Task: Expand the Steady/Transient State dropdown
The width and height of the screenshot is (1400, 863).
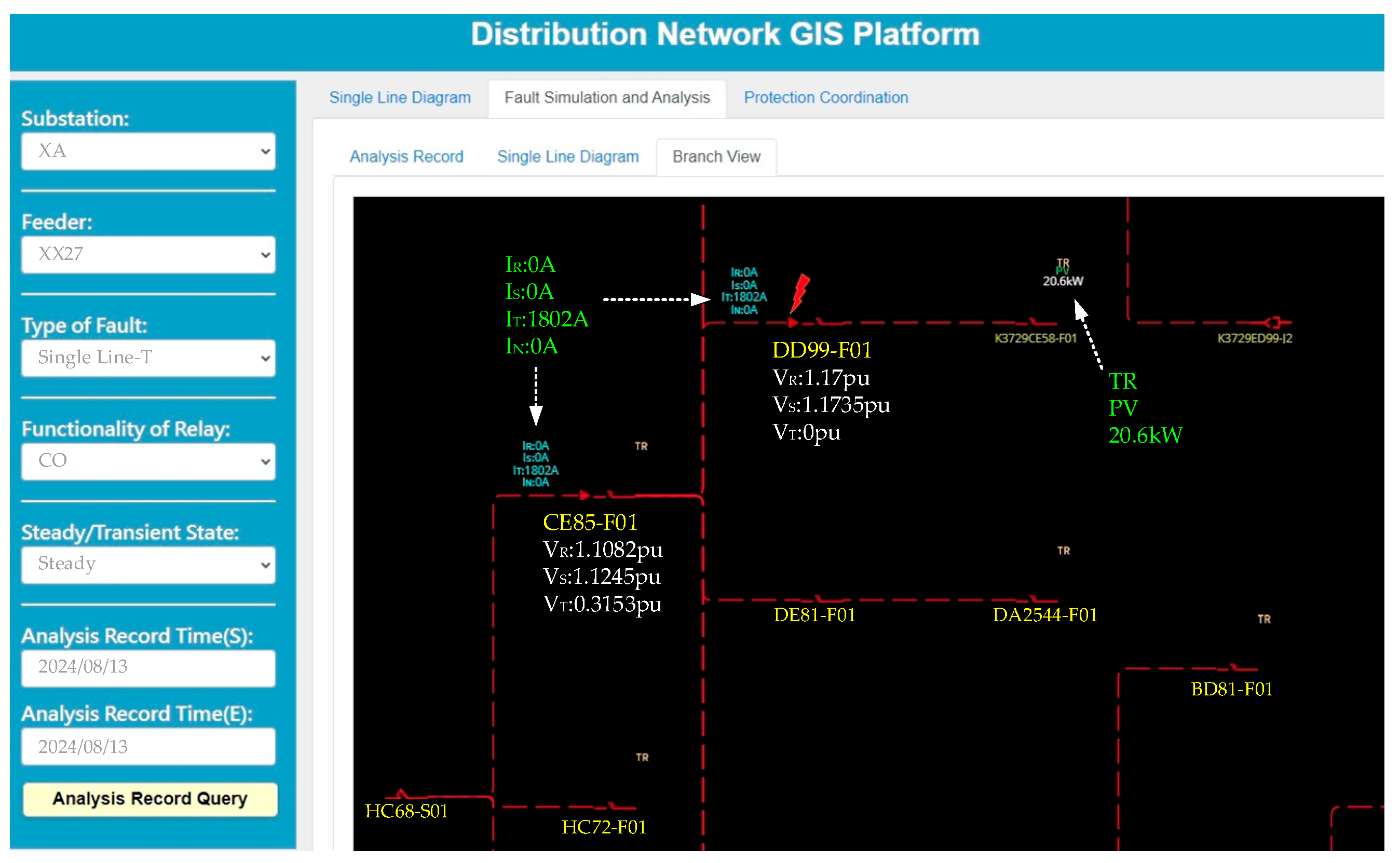Action: 148,565
